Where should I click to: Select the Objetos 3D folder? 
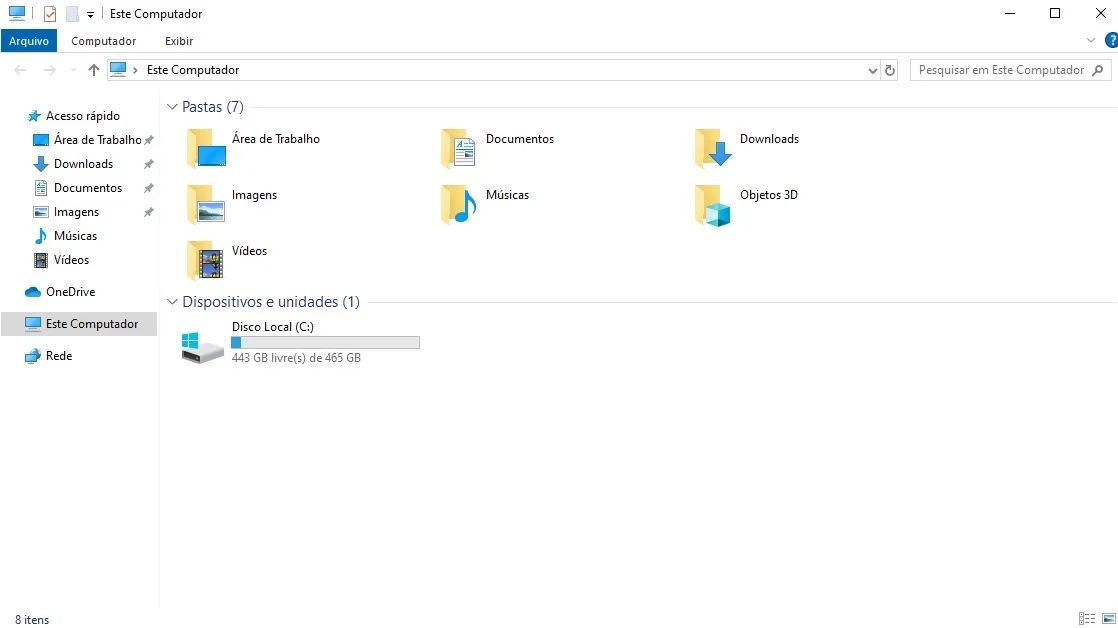(x=713, y=204)
